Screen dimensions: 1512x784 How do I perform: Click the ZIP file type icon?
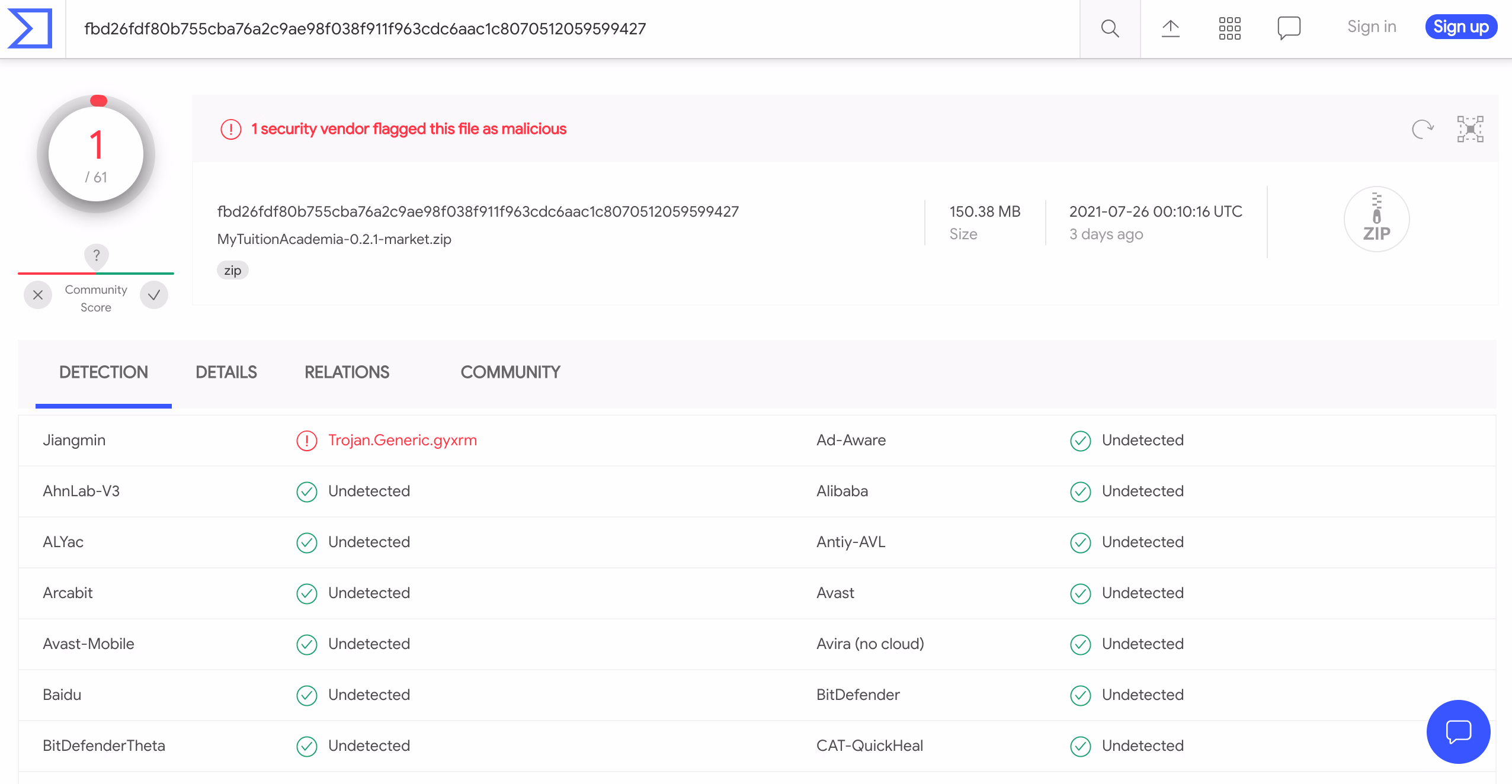click(1376, 219)
